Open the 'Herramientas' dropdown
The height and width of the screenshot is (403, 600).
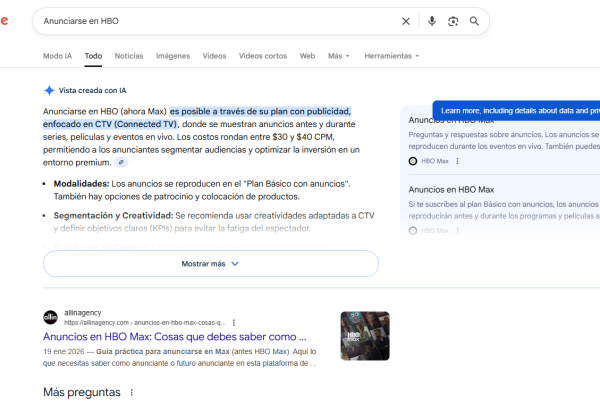coord(391,56)
